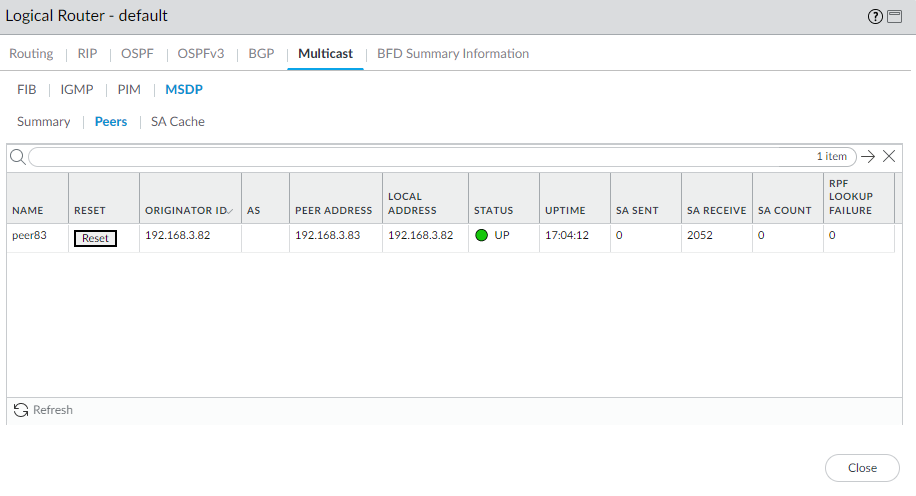
Task: Click the search magnifier icon
Action: 17,157
